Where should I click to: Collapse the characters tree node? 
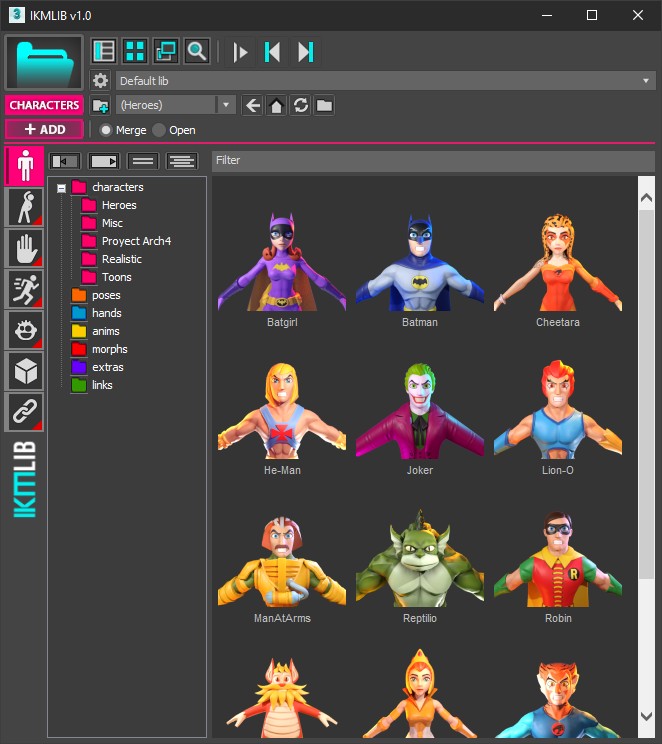62,188
